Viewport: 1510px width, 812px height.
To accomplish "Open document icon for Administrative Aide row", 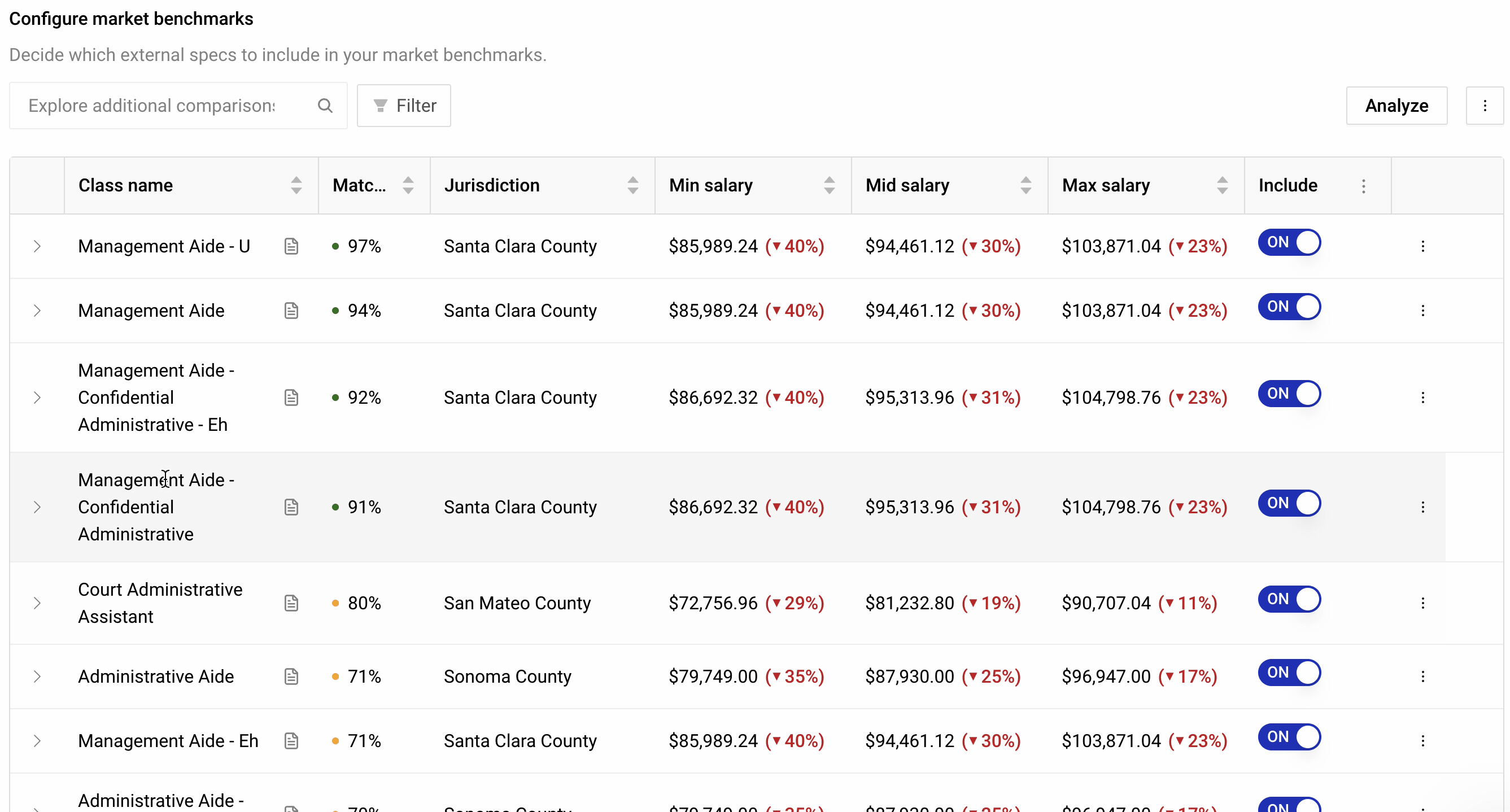I will pyautogui.click(x=291, y=676).
